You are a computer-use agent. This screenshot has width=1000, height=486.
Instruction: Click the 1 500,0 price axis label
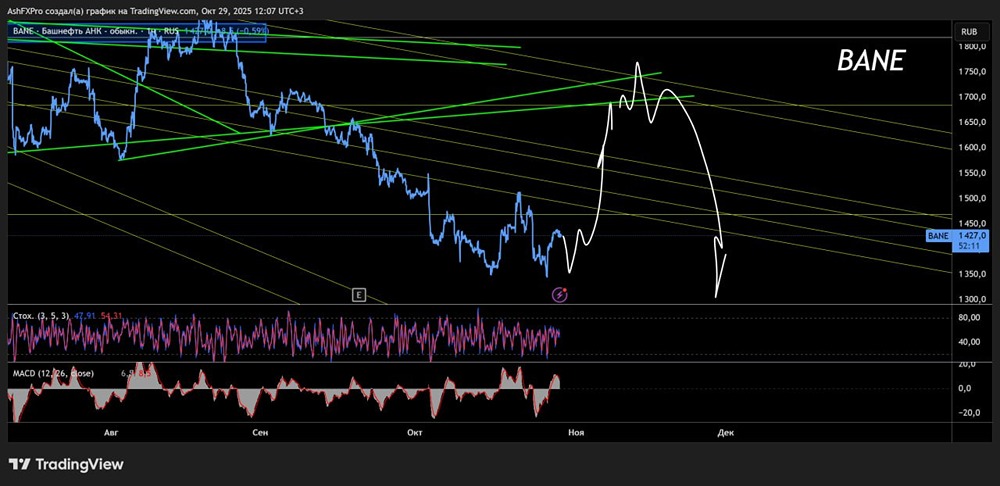973,198
